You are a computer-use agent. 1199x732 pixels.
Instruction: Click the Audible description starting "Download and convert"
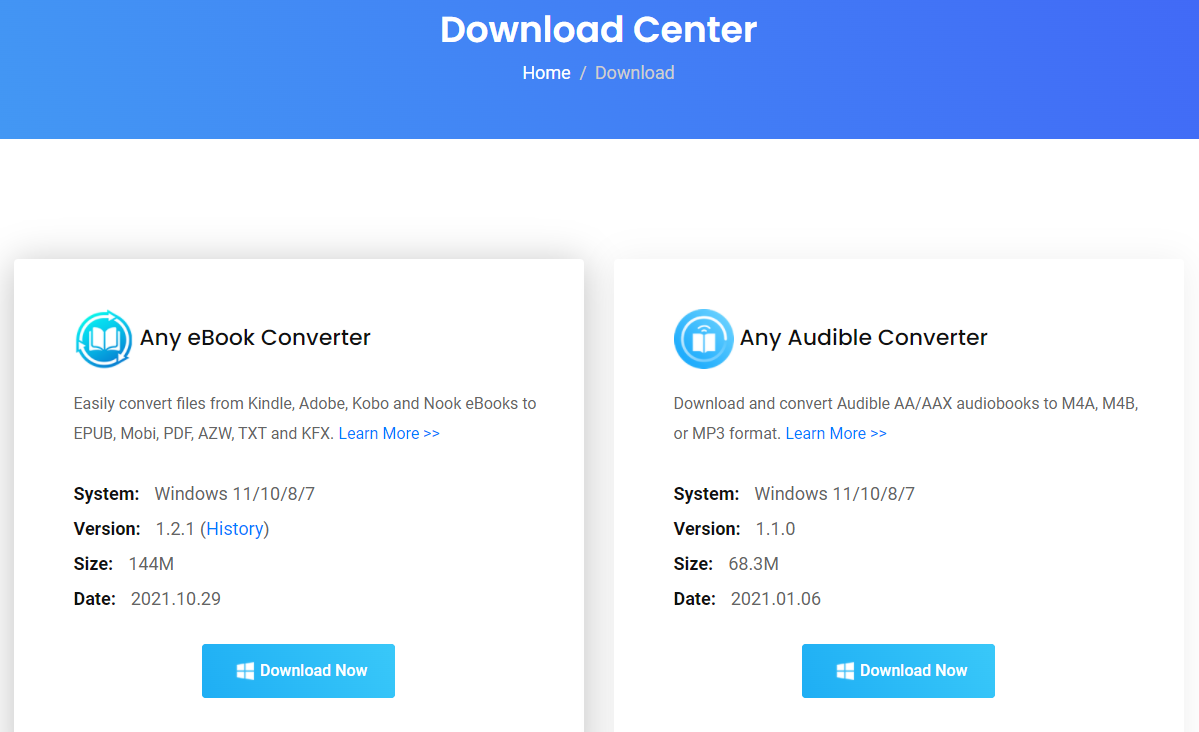(x=906, y=418)
